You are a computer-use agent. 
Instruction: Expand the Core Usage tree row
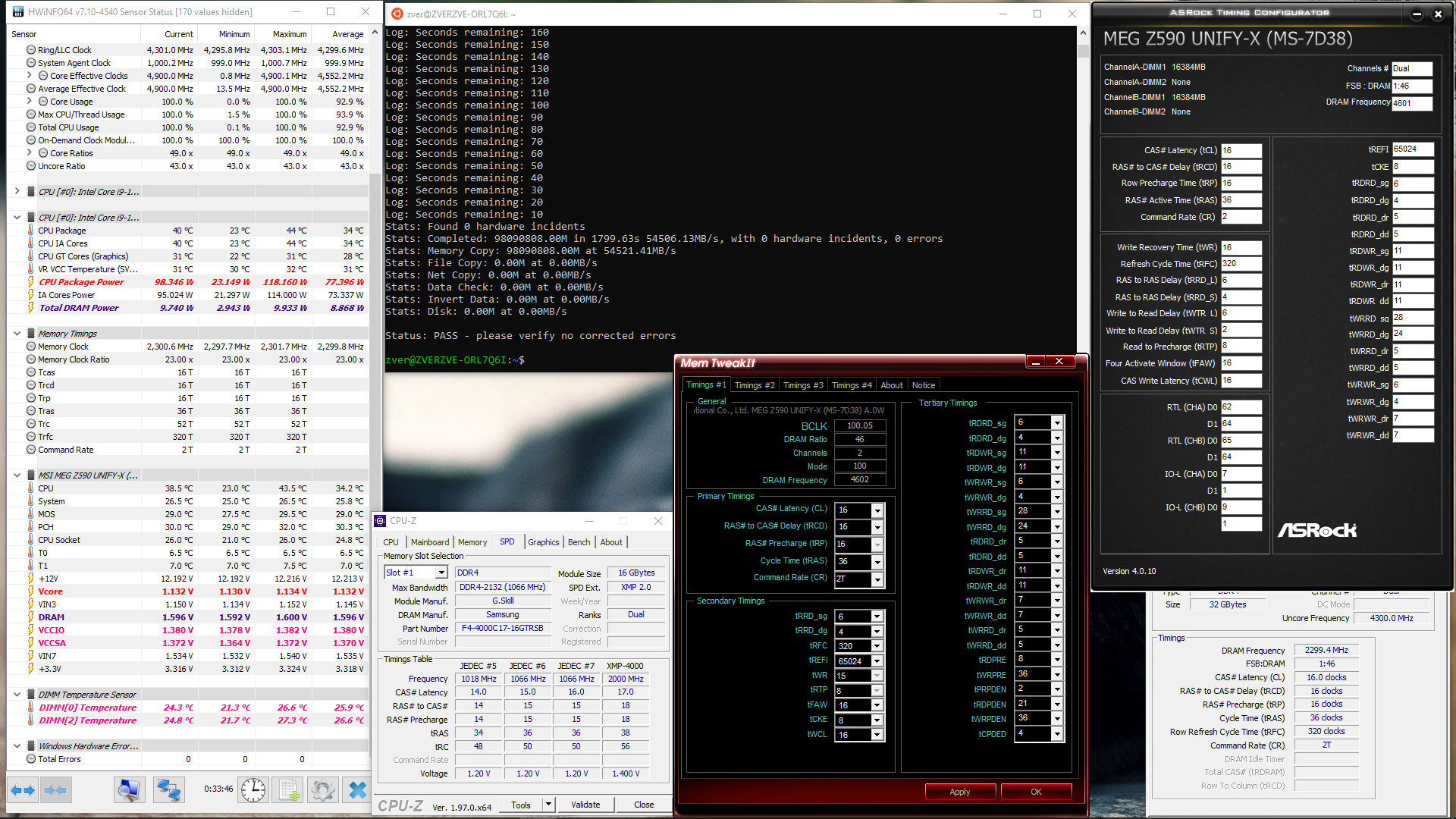(29, 102)
